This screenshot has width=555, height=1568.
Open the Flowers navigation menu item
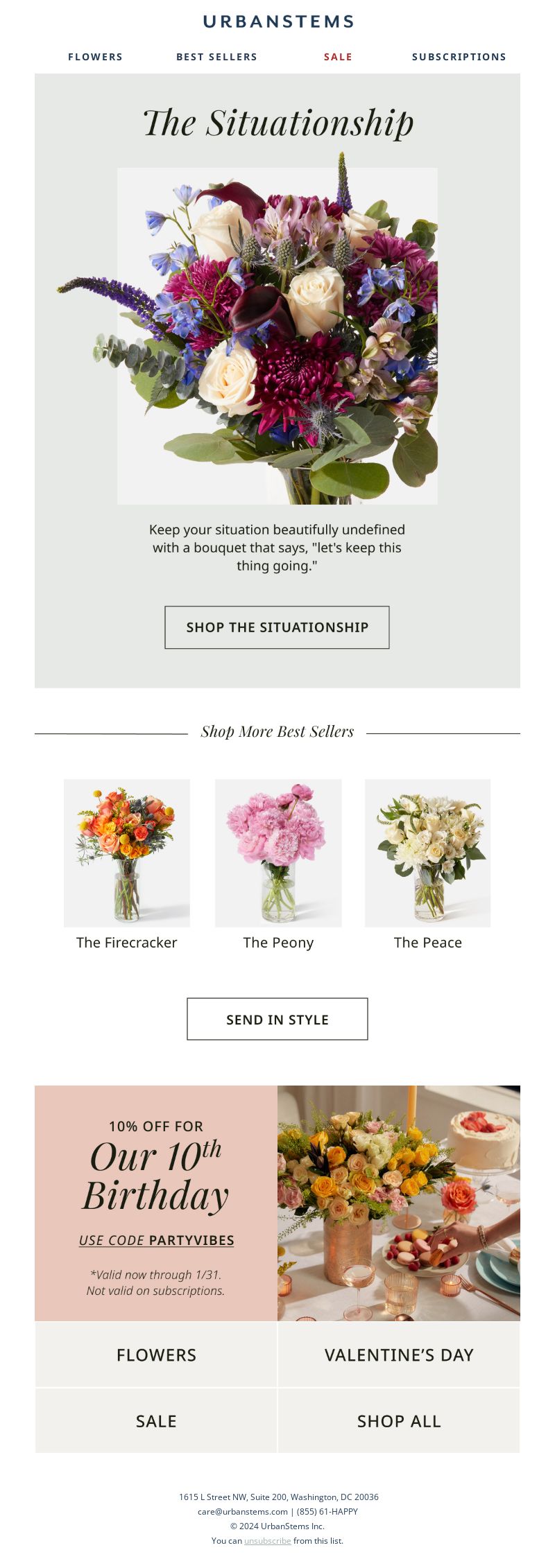point(95,57)
